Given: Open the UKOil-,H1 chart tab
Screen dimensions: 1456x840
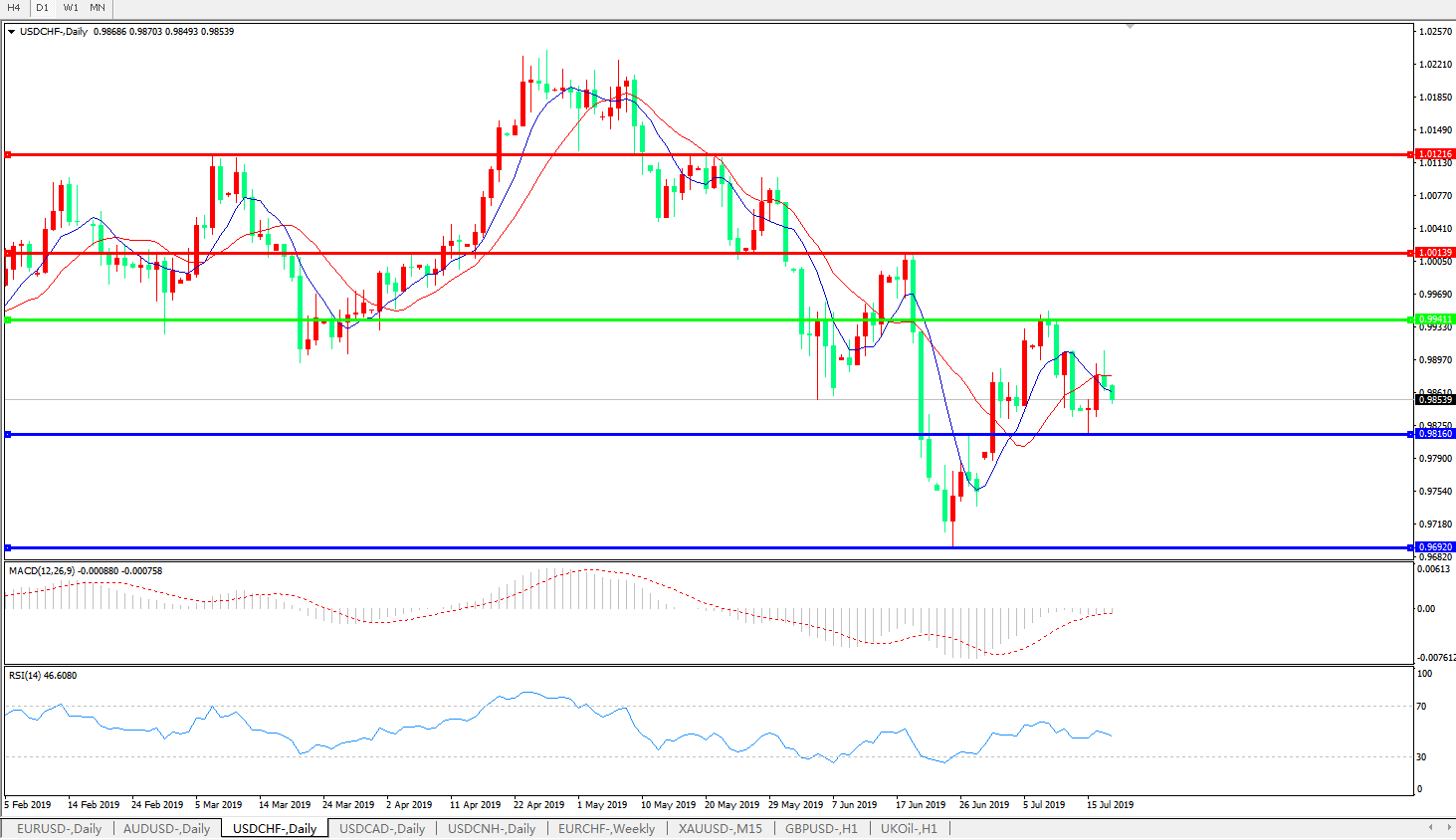Looking at the screenshot, I should [908, 828].
